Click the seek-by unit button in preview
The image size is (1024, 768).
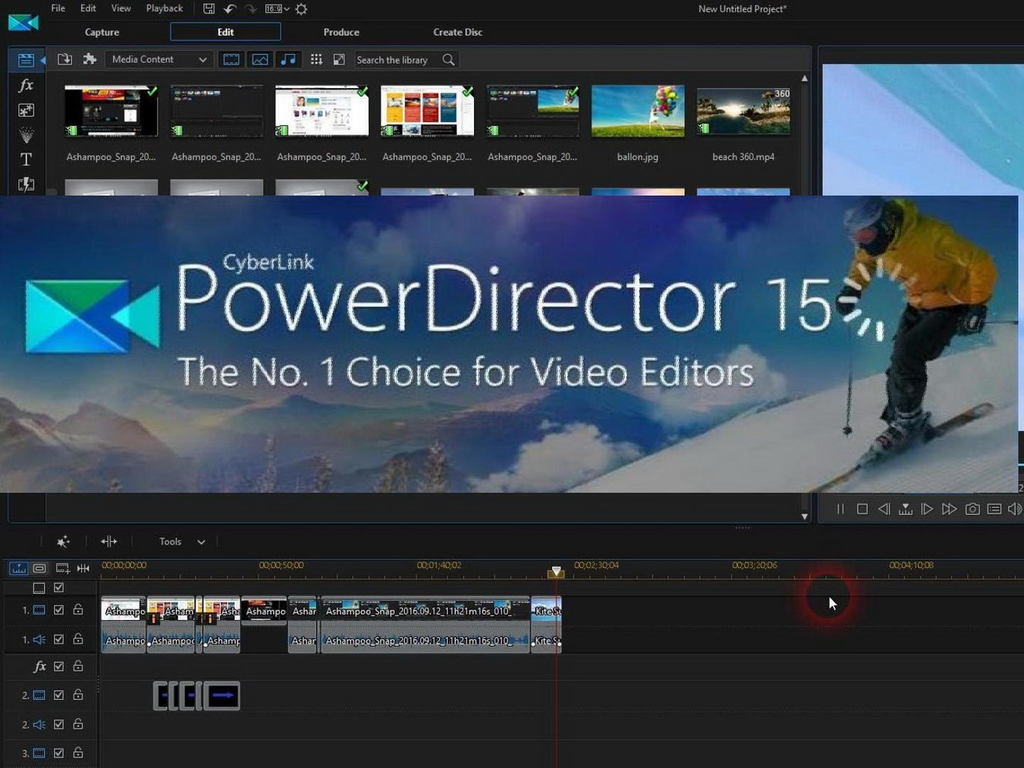coord(905,509)
